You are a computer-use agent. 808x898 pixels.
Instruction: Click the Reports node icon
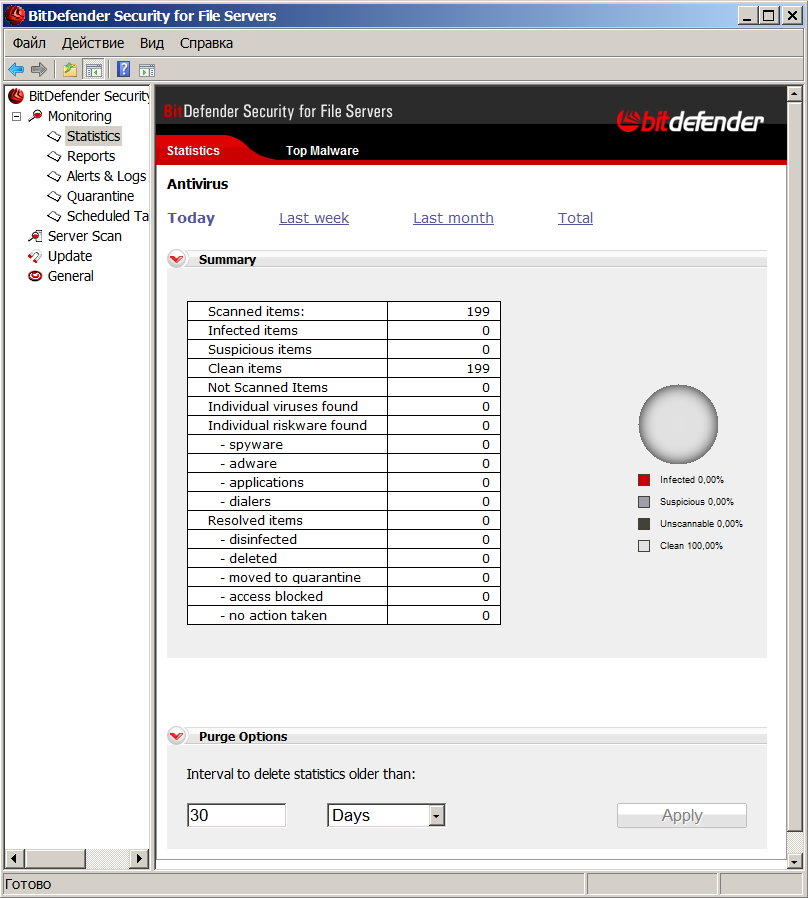tap(54, 156)
